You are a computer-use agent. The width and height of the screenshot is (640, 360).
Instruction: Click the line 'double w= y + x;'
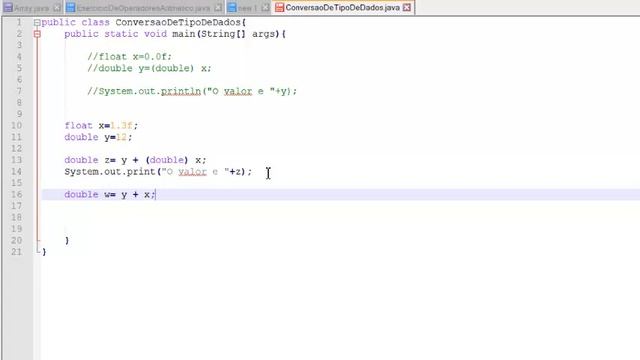click(110, 194)
